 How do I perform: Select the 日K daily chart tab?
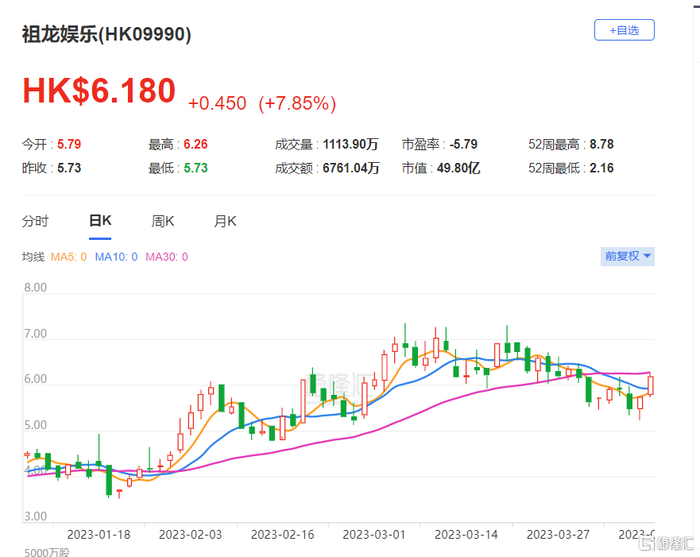pos(100,220)
